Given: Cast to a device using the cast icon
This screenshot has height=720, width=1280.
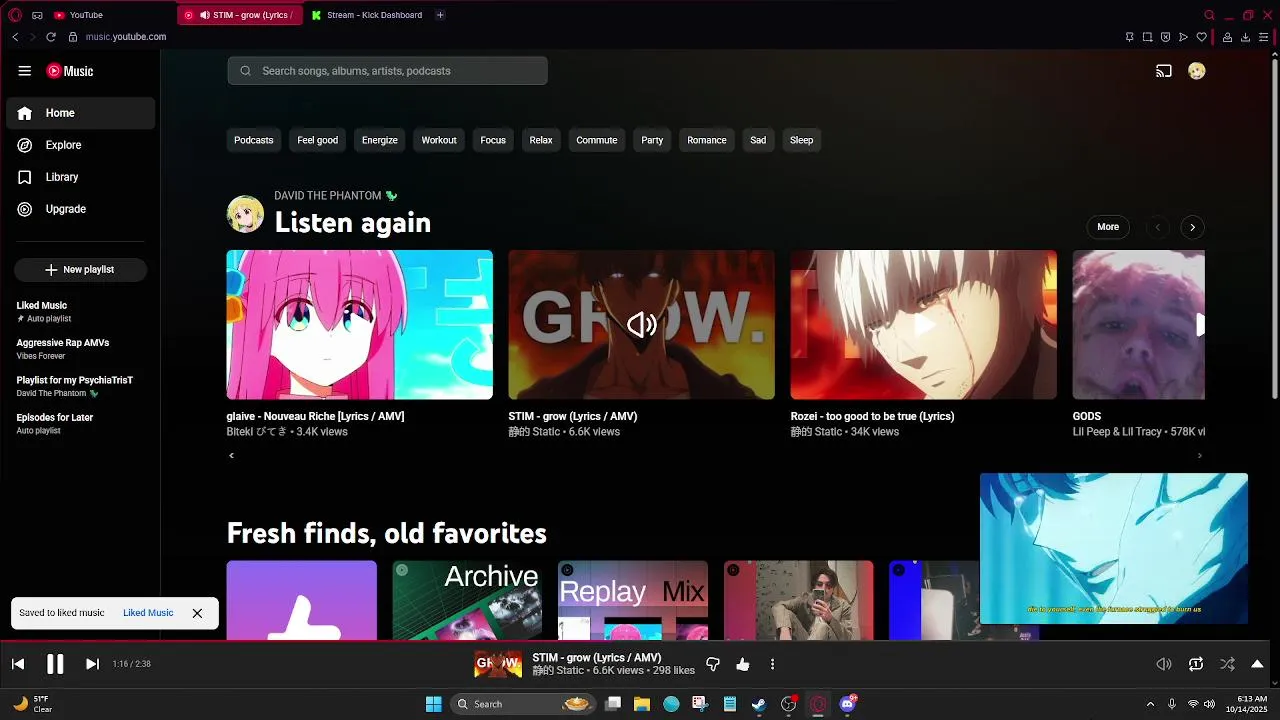Looking at the screenshot, I should pos(1164,71).
